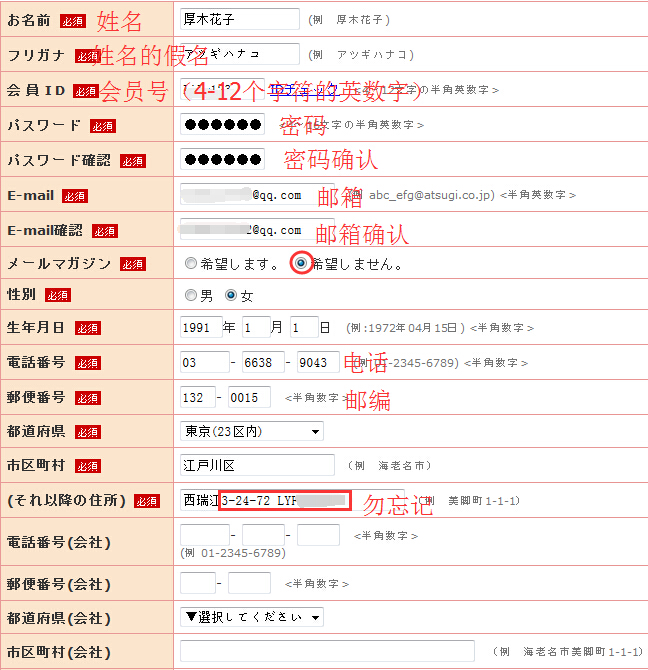This screenshot has width=648, height=670.
Task: Select the 希望しません mail magazine option
Action: (300, 264)
